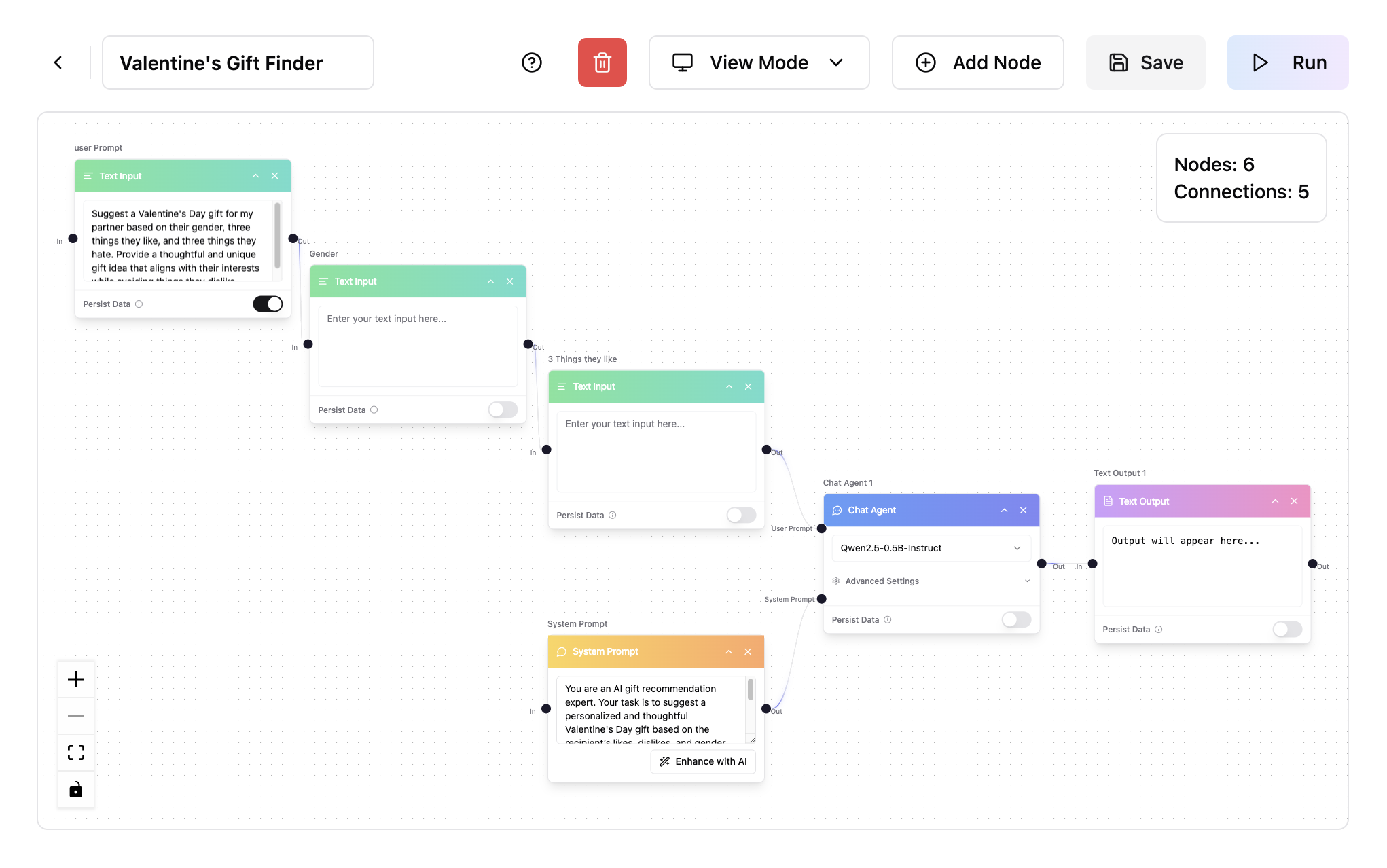Select the Gender Text Input node
Screen dimensions: 1387x868
click(x=417, y=281)
